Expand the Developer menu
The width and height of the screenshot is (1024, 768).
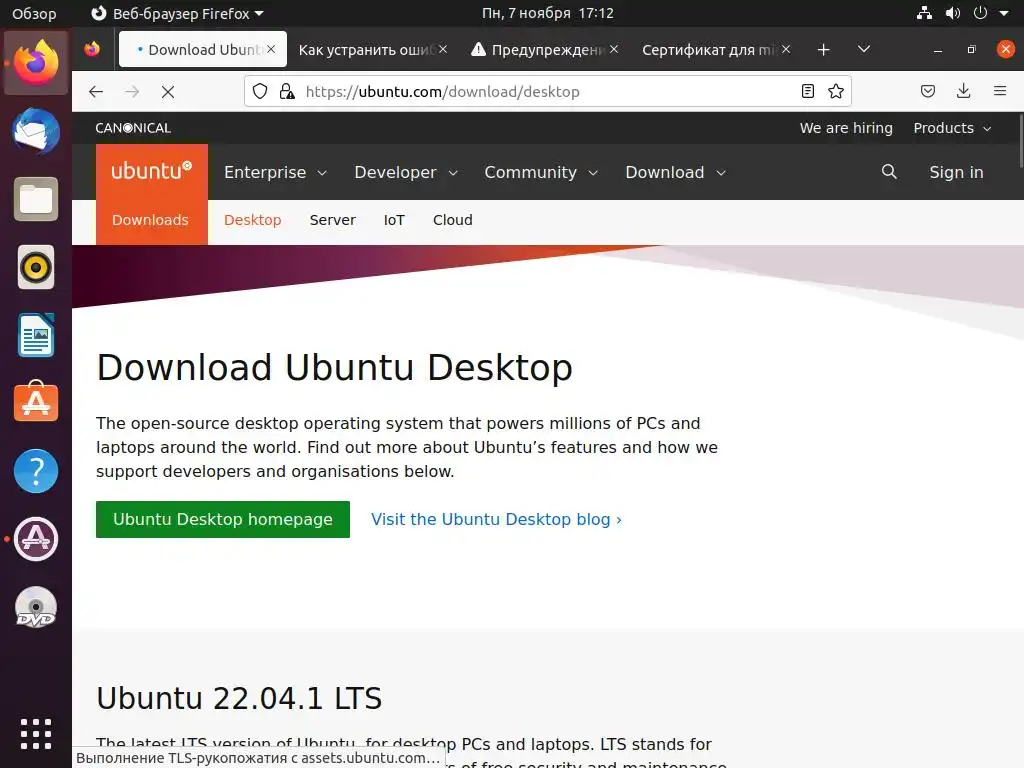406,172
